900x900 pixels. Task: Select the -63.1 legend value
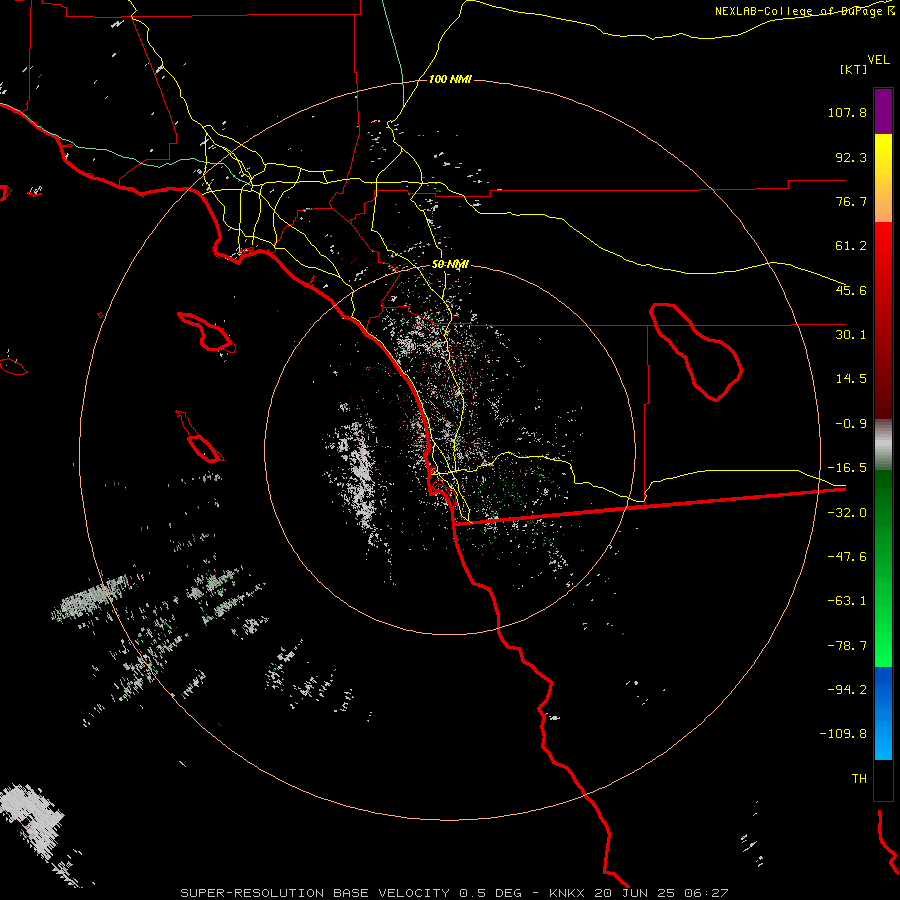[x=847, y=601]
